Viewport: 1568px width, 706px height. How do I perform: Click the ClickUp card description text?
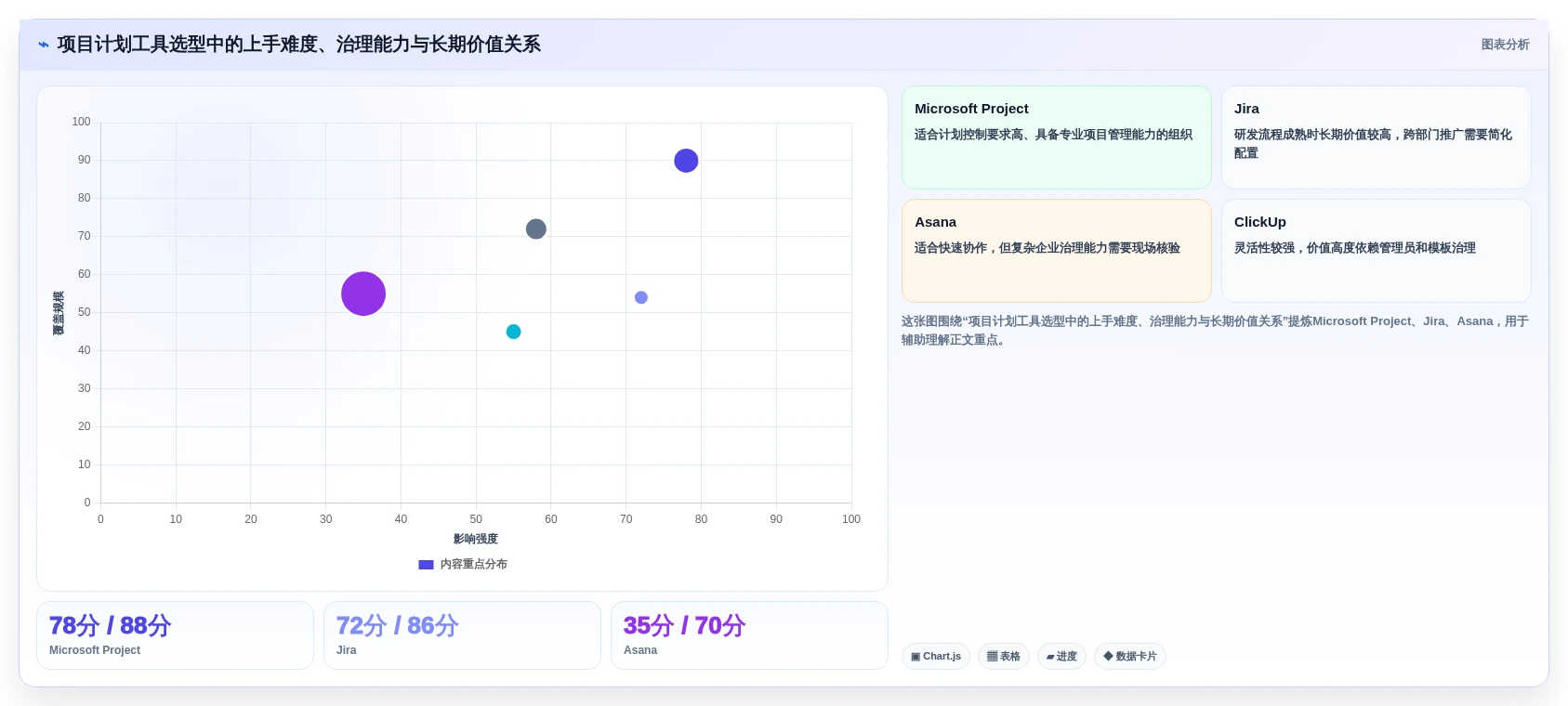pyautogui.click(x=1355, y=248)
